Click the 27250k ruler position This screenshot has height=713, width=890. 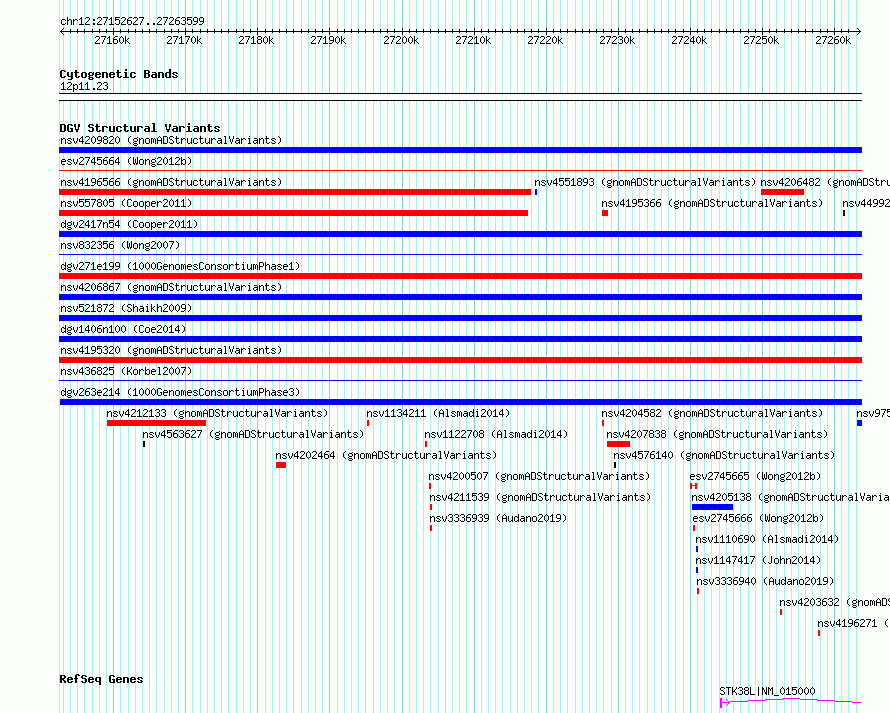click(761, 40)
